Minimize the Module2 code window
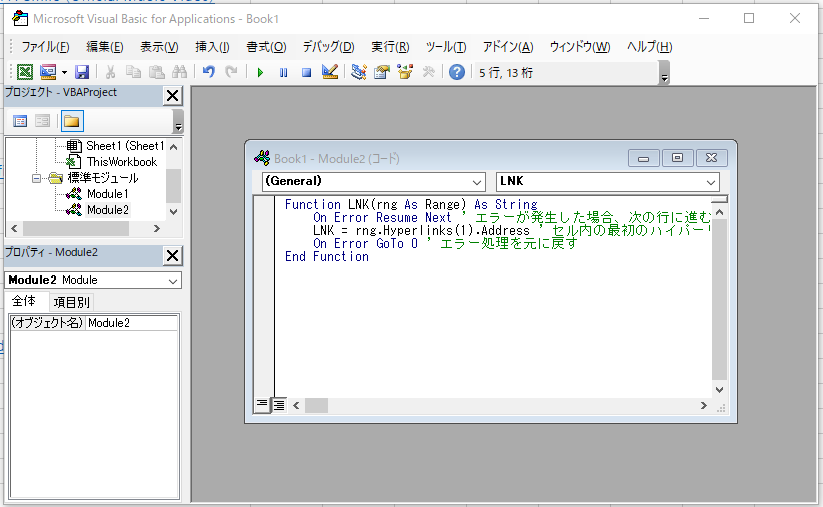The height and width of the screenshot is (507, 823). point(644,158)
